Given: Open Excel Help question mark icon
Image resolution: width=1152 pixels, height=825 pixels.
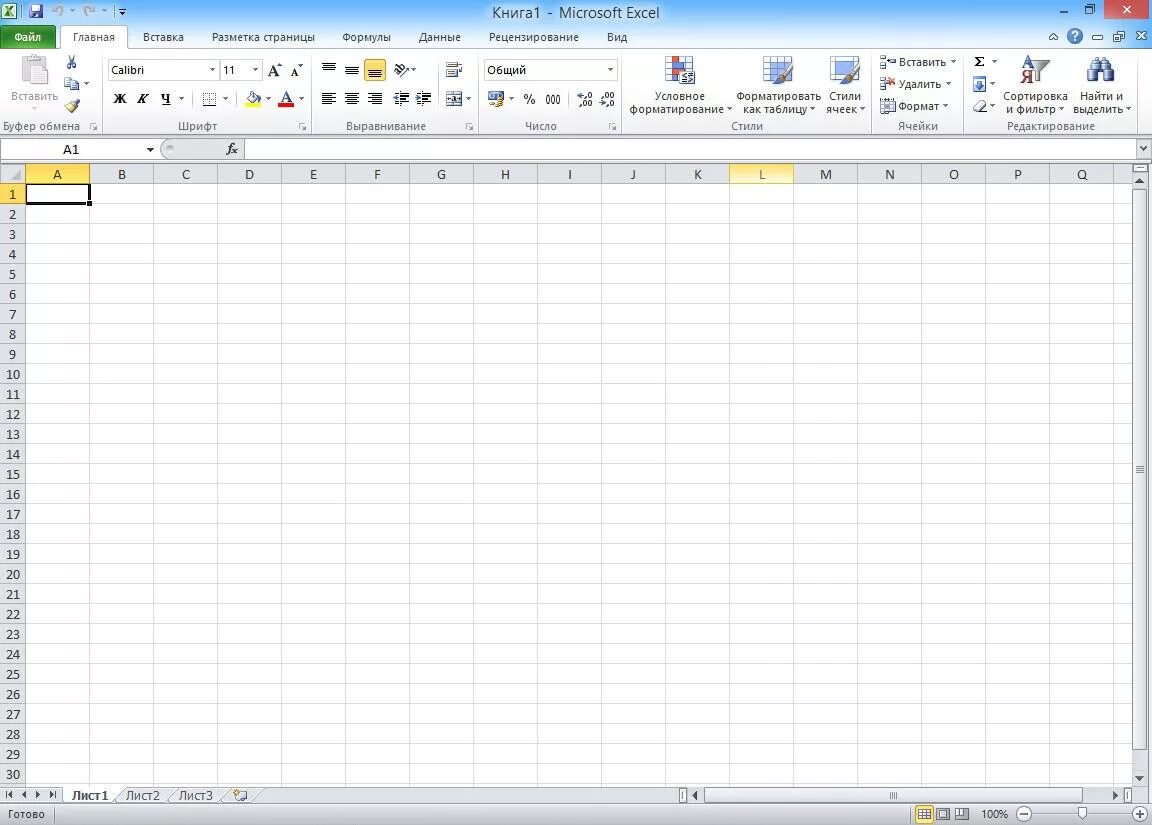Looking at the screenshot, I should (1075, 36).
